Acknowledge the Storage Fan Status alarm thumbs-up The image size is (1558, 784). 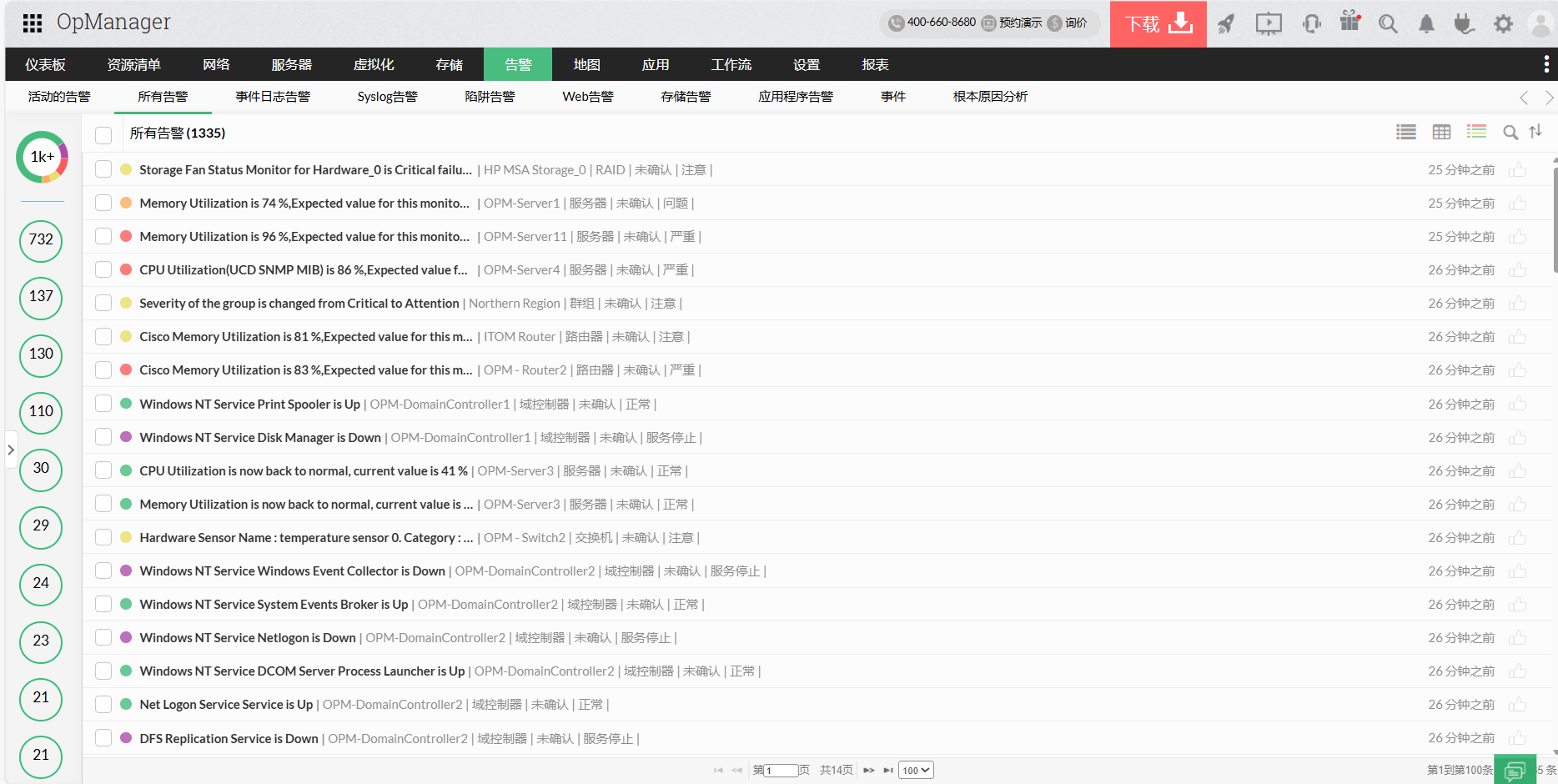1517,169
